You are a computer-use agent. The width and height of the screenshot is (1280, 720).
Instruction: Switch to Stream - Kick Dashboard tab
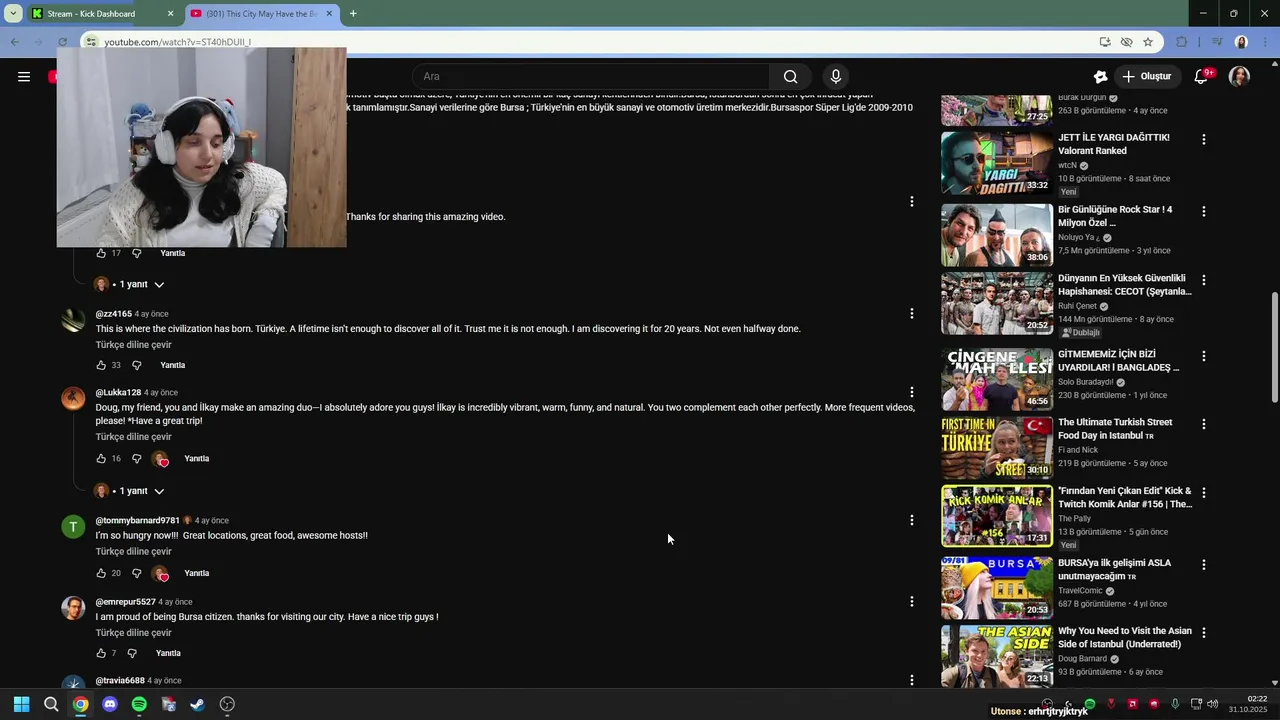(100, 14)
